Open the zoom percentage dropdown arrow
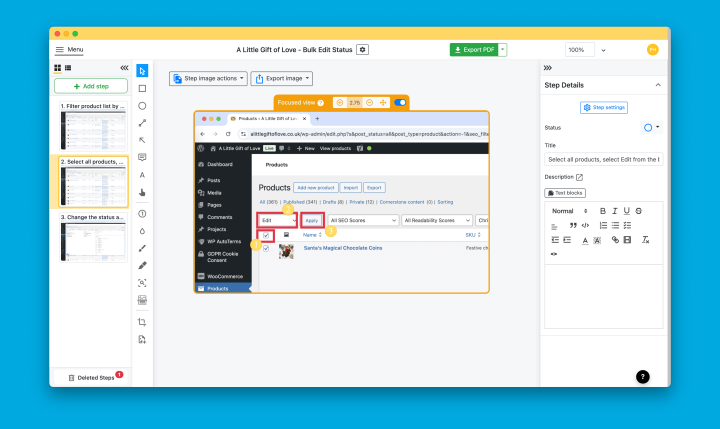The height and width of the screenshot is (429, 720). click(x=603, y=50)
